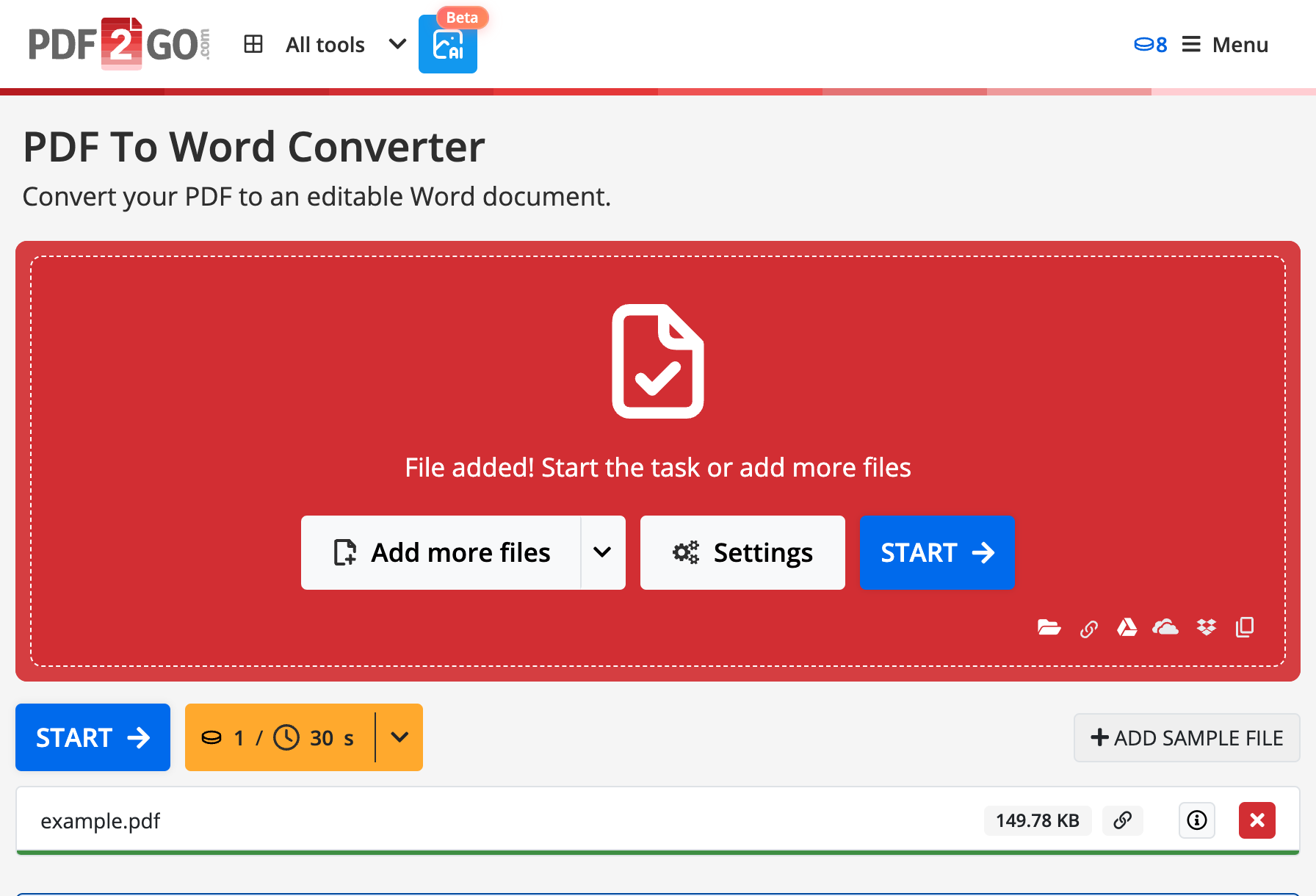Image resolution: width=1316 pixels, height=896 pixels.
Task: Click the Settings button
Action: (742, 552)
